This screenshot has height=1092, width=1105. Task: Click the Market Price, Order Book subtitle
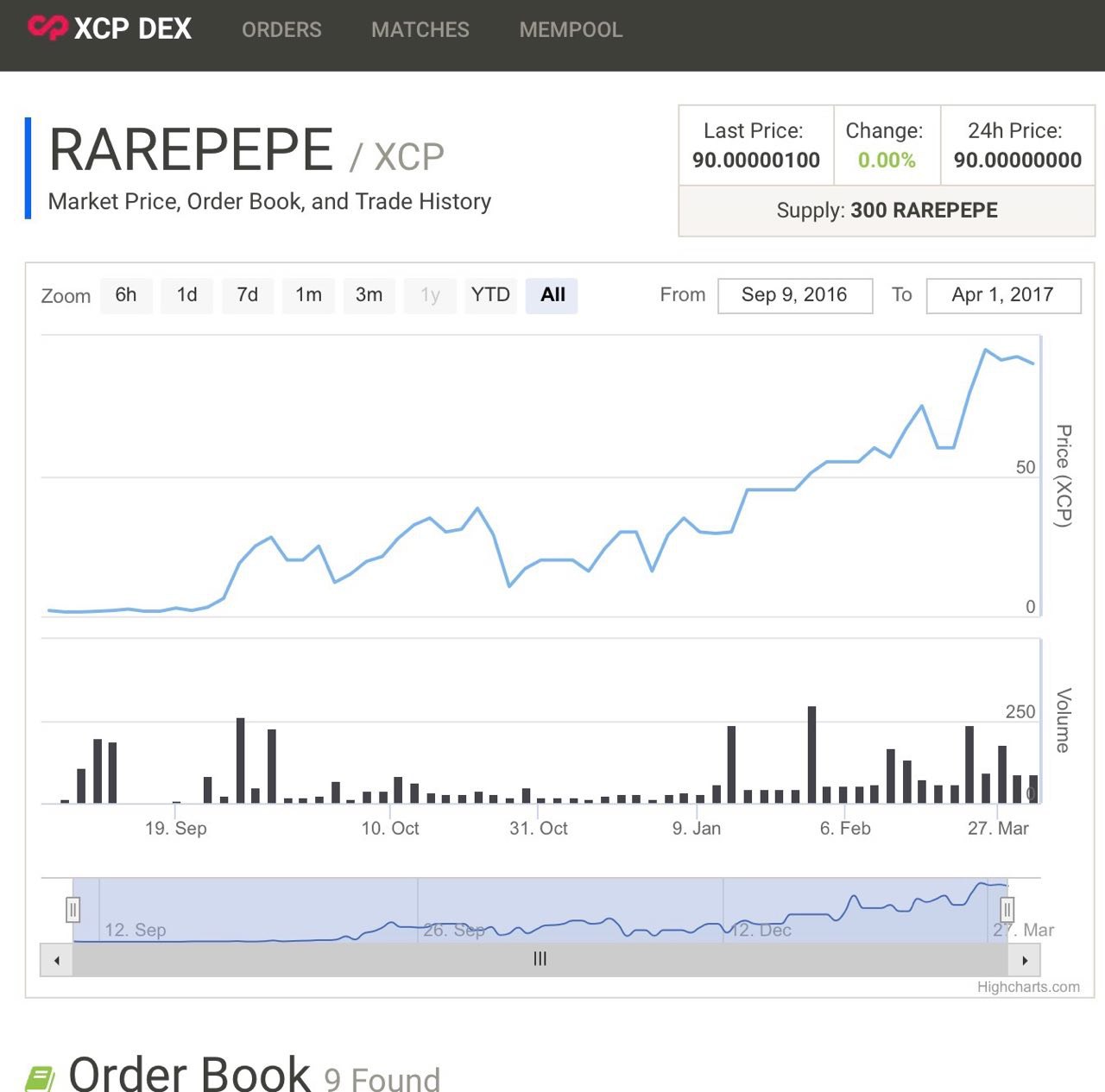(x=269, y=201)
